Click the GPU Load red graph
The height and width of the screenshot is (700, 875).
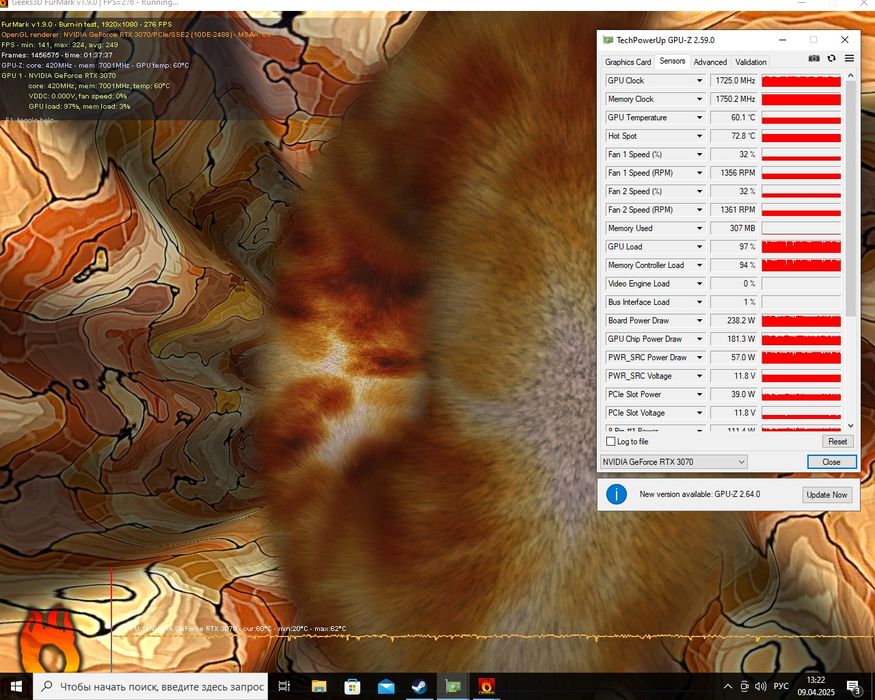(x=801, y=247)
